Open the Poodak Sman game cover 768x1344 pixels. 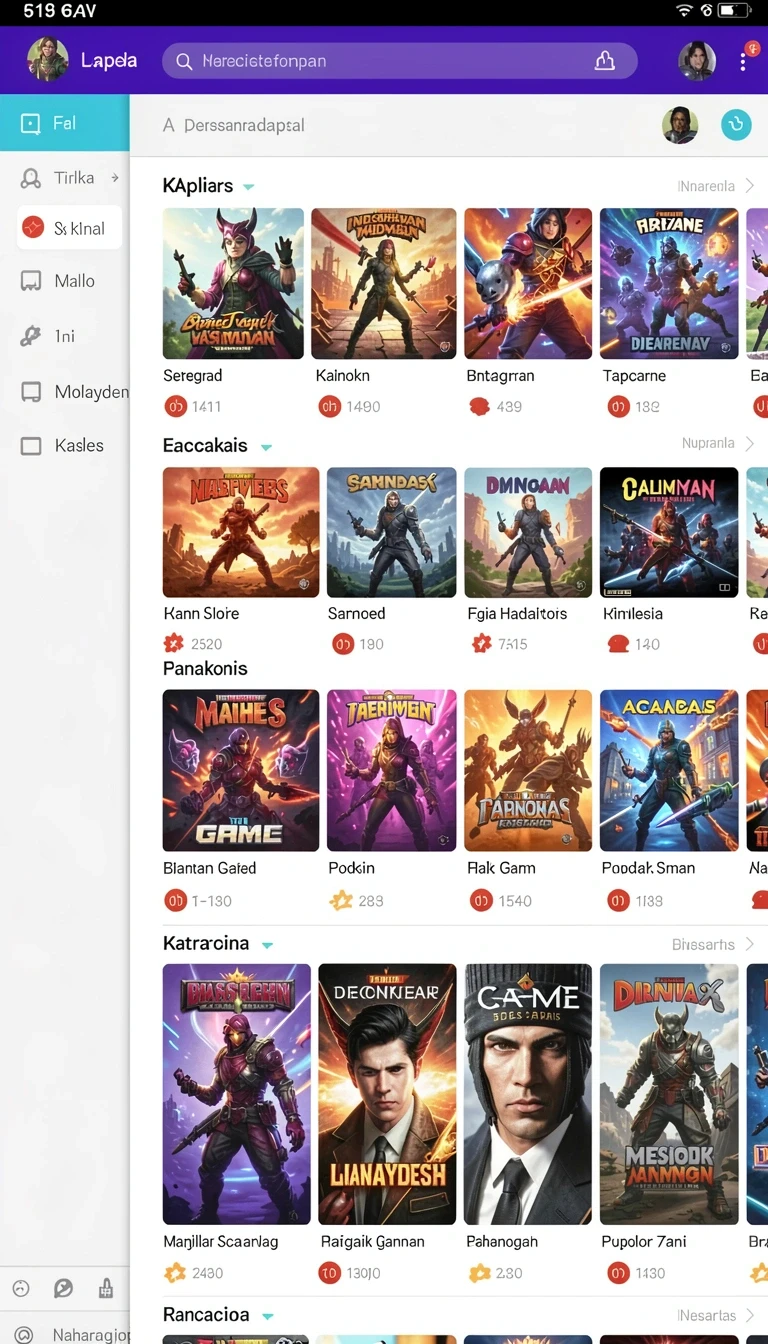[x=669, y=770]
